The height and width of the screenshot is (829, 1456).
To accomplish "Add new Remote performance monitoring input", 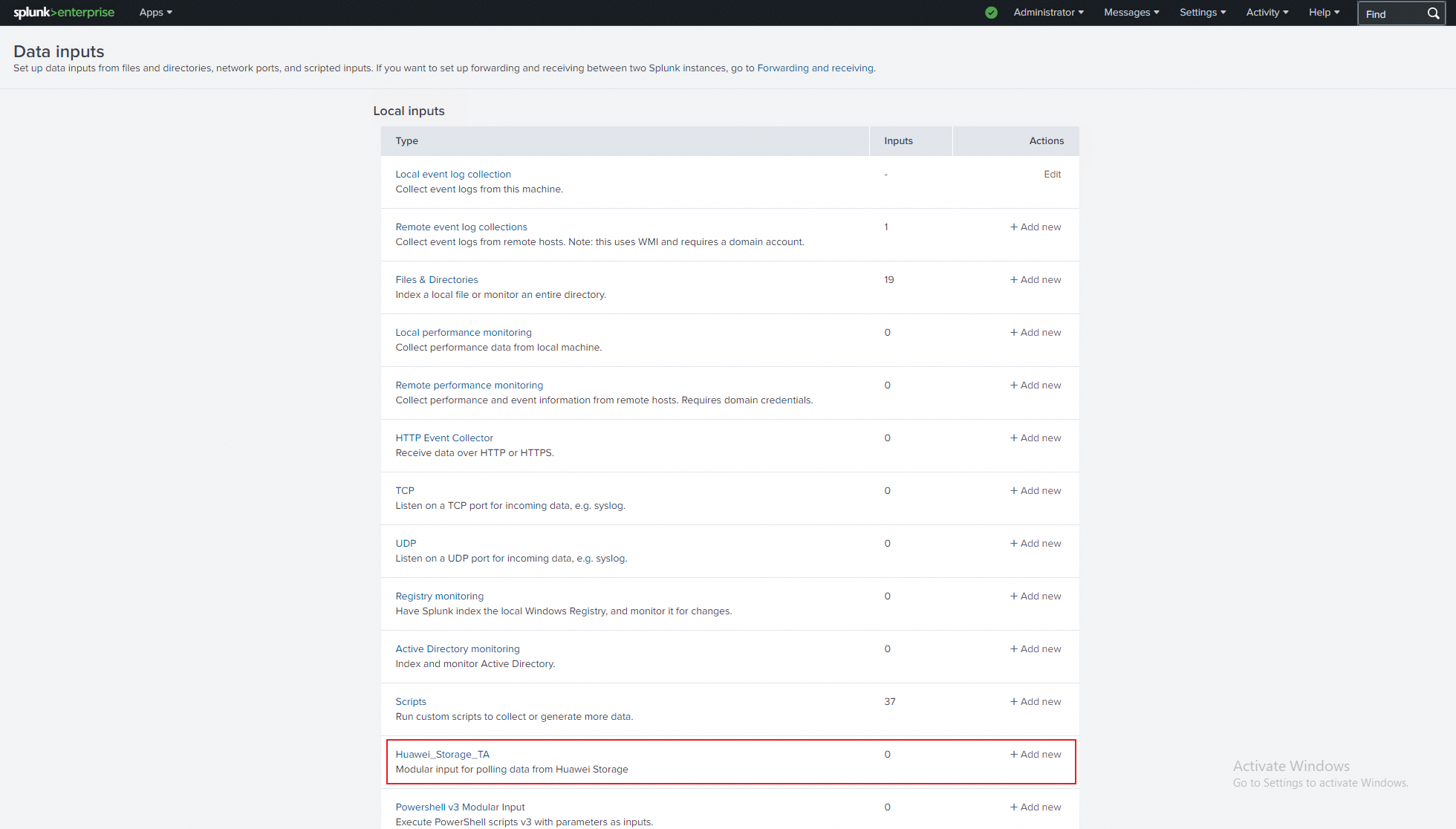I will tap(1036, 386).
